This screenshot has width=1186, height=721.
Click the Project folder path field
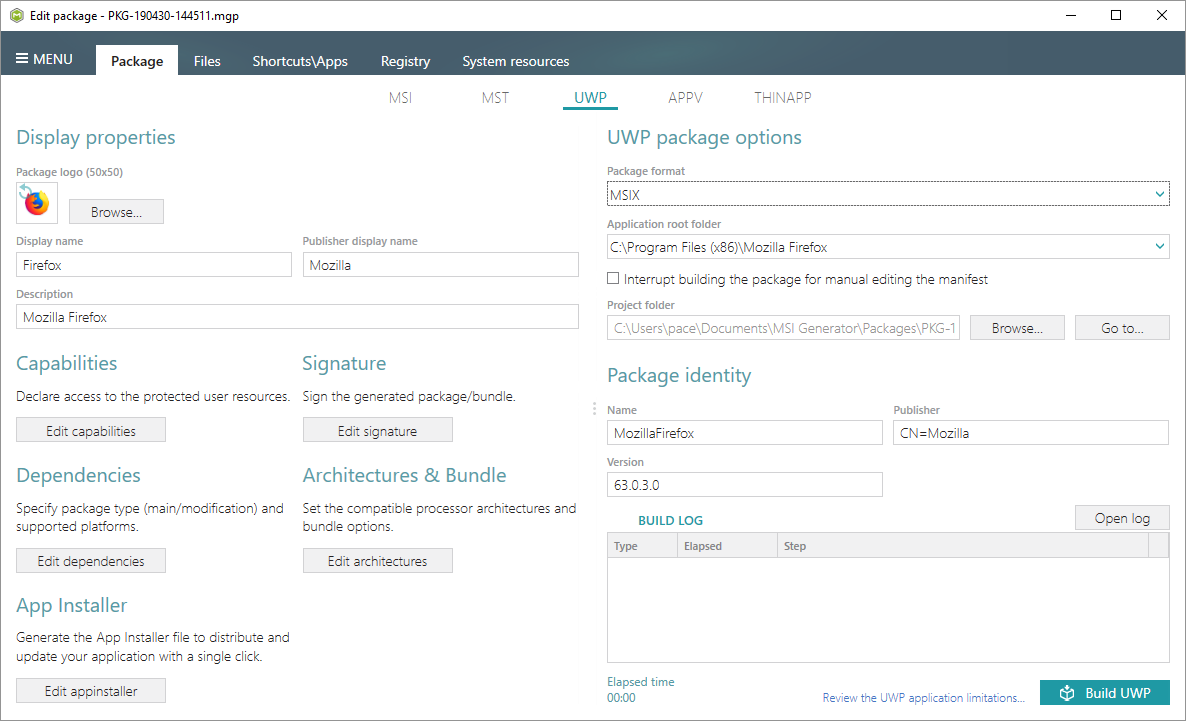pyautogui.click(x=783, y=328)
